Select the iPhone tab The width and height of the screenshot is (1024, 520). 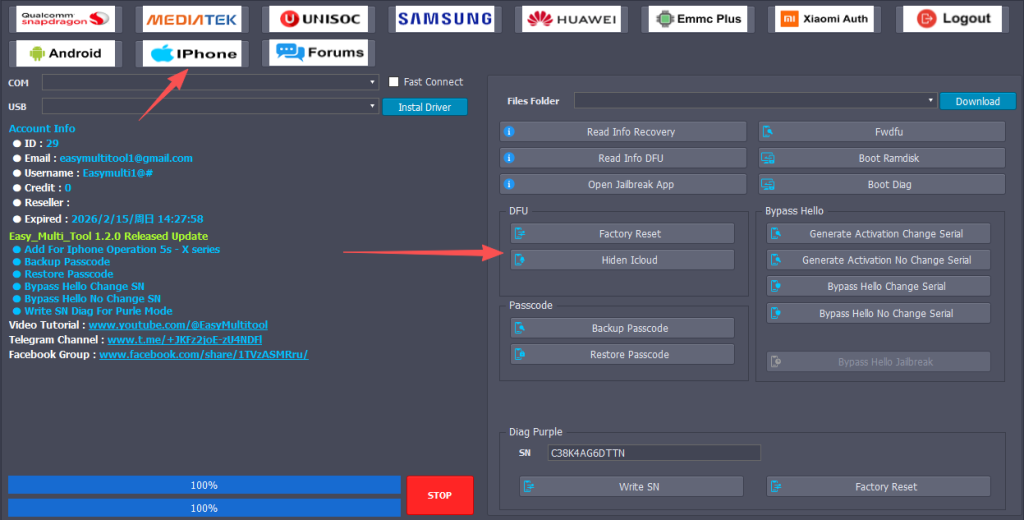coord(191,53)
